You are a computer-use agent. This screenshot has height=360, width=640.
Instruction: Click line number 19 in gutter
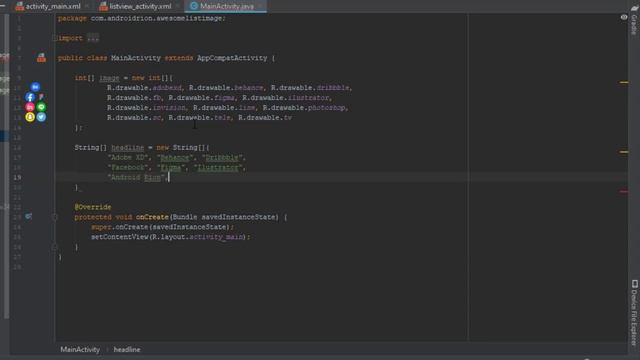(x=17, y=177)
